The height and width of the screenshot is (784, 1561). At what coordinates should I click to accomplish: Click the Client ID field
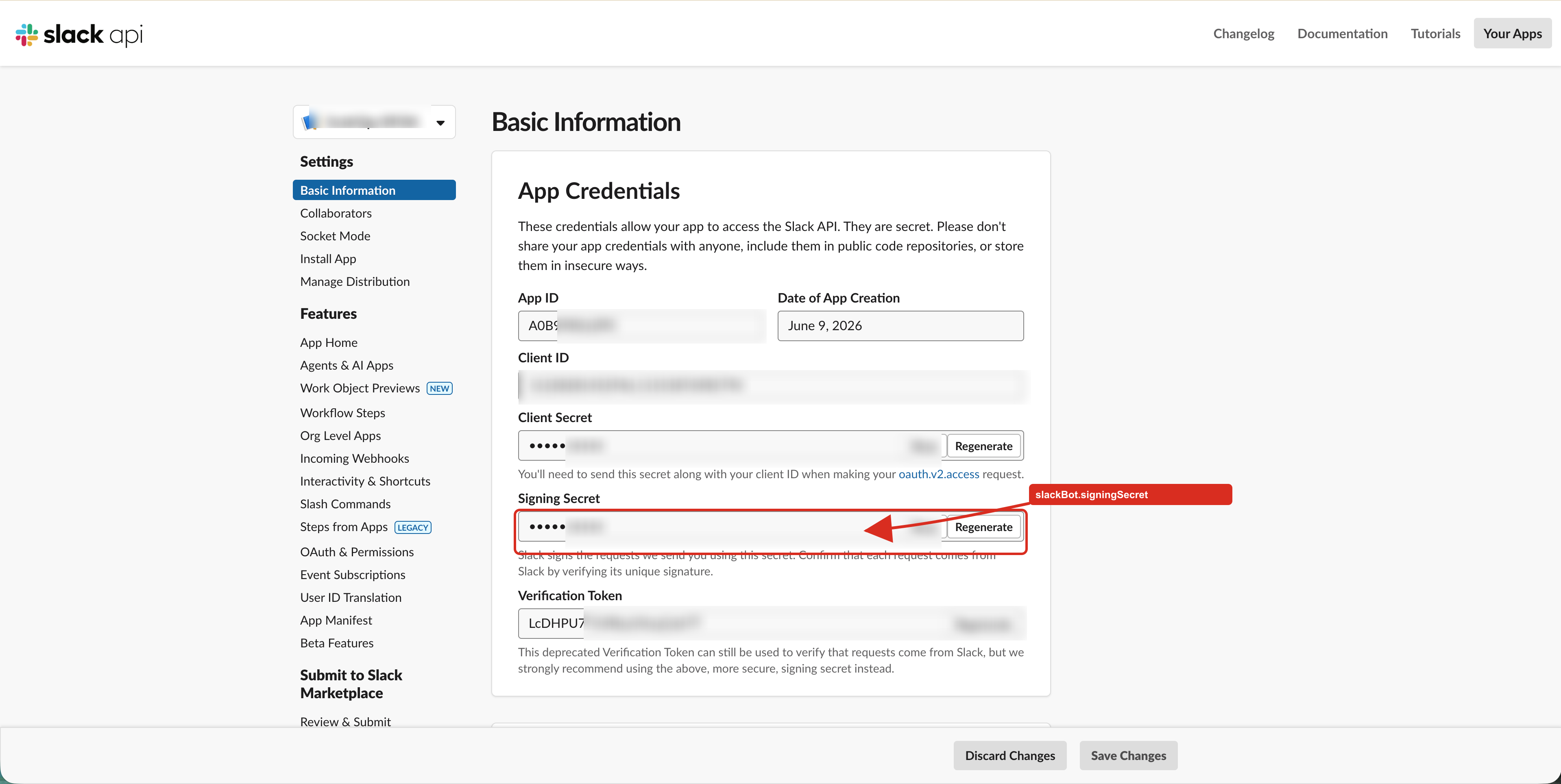click(771, 386)
